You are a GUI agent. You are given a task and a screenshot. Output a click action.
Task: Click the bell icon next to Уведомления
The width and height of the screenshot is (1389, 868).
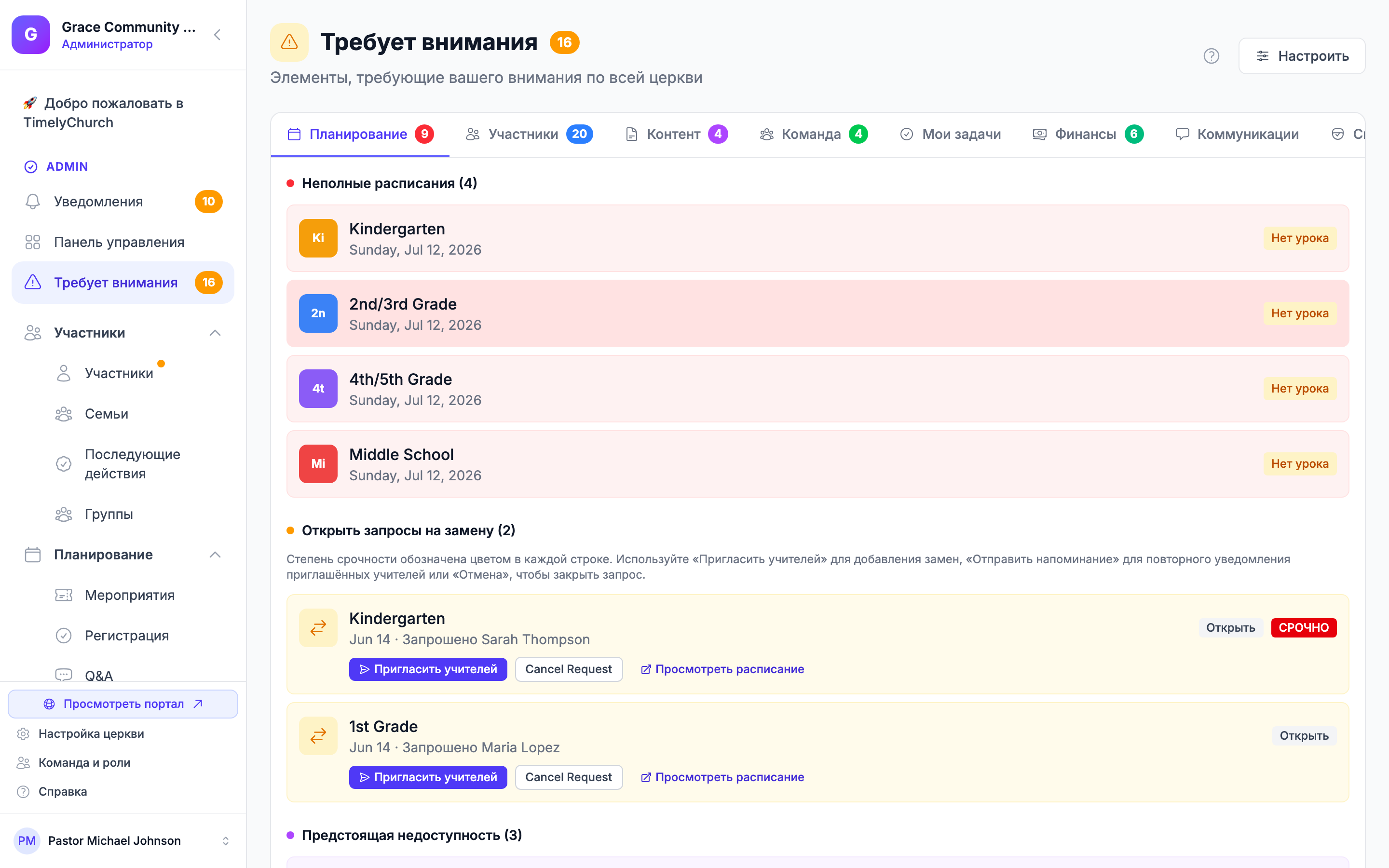pos(33,202)
